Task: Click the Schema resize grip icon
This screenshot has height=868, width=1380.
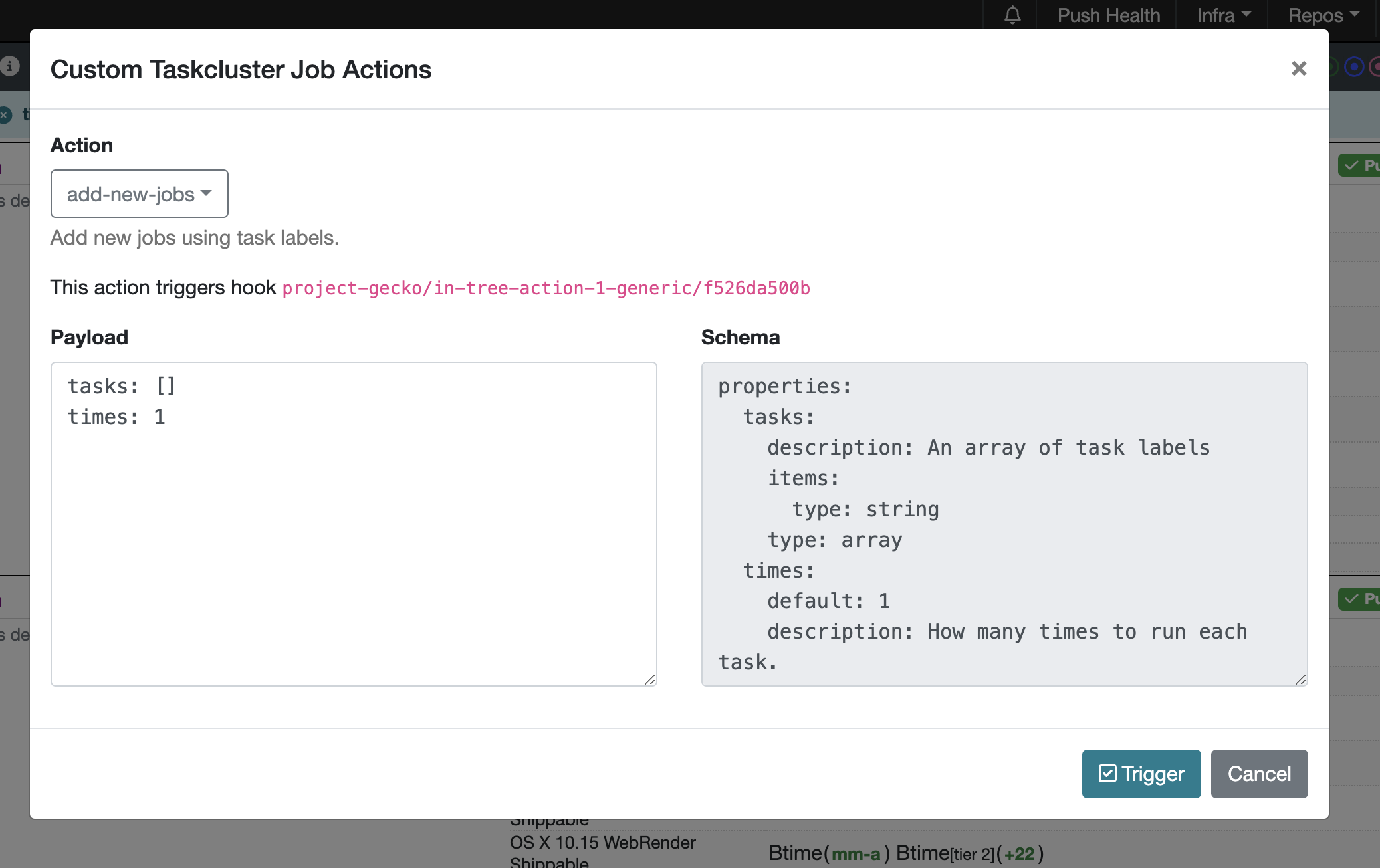Action: pyautogui.click(x=1302, y=679)
